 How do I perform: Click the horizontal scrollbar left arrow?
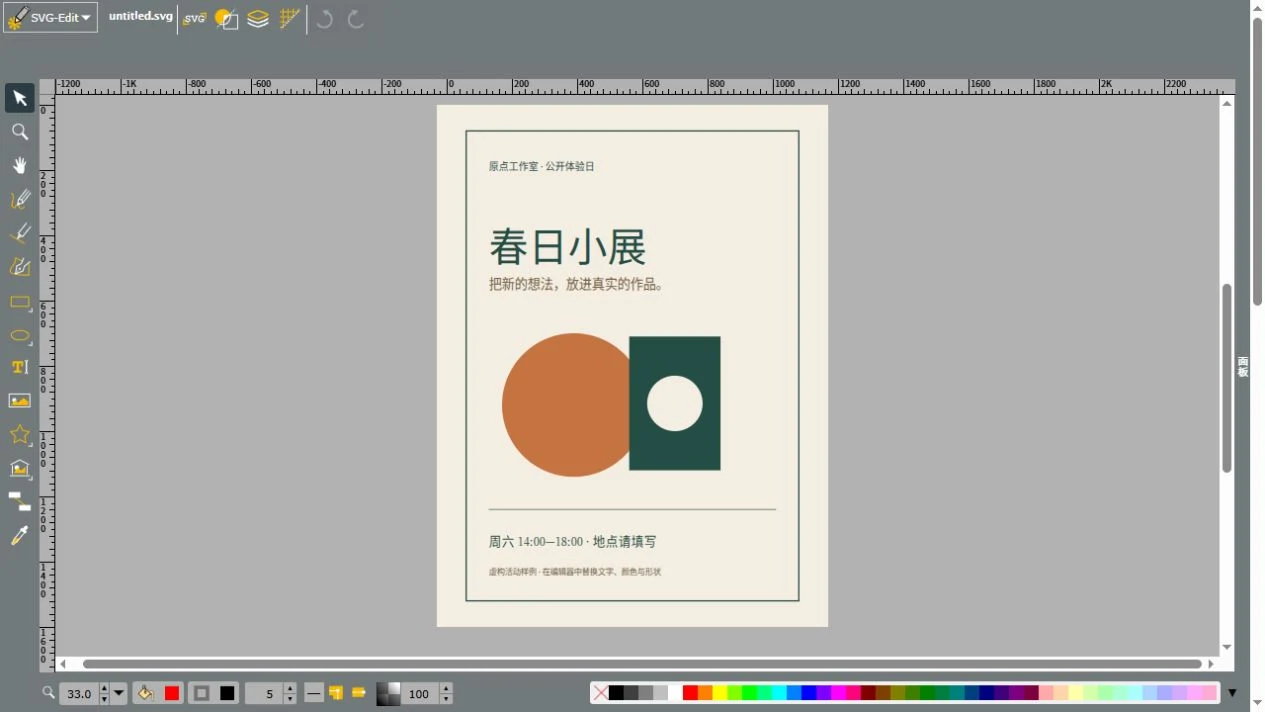point(63,663)
